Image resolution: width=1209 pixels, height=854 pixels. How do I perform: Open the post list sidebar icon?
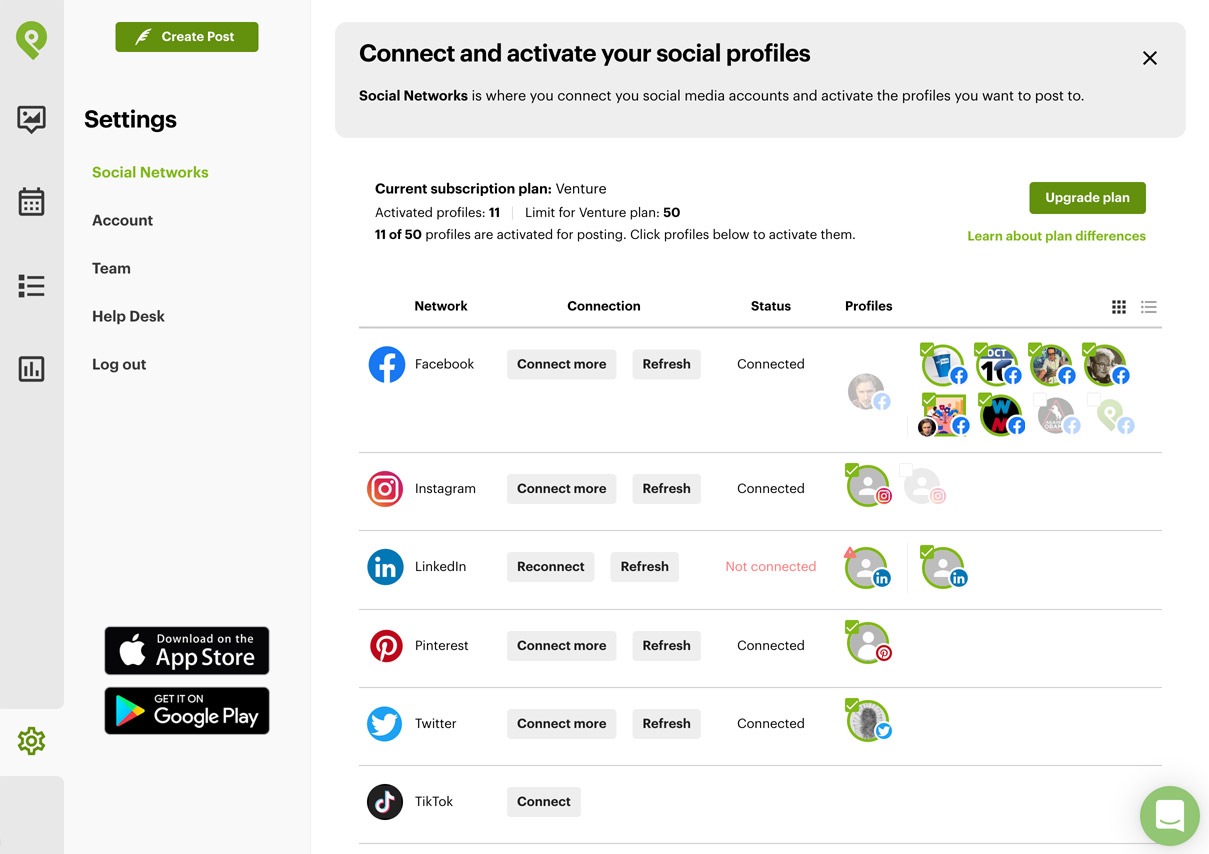(31, 286)
